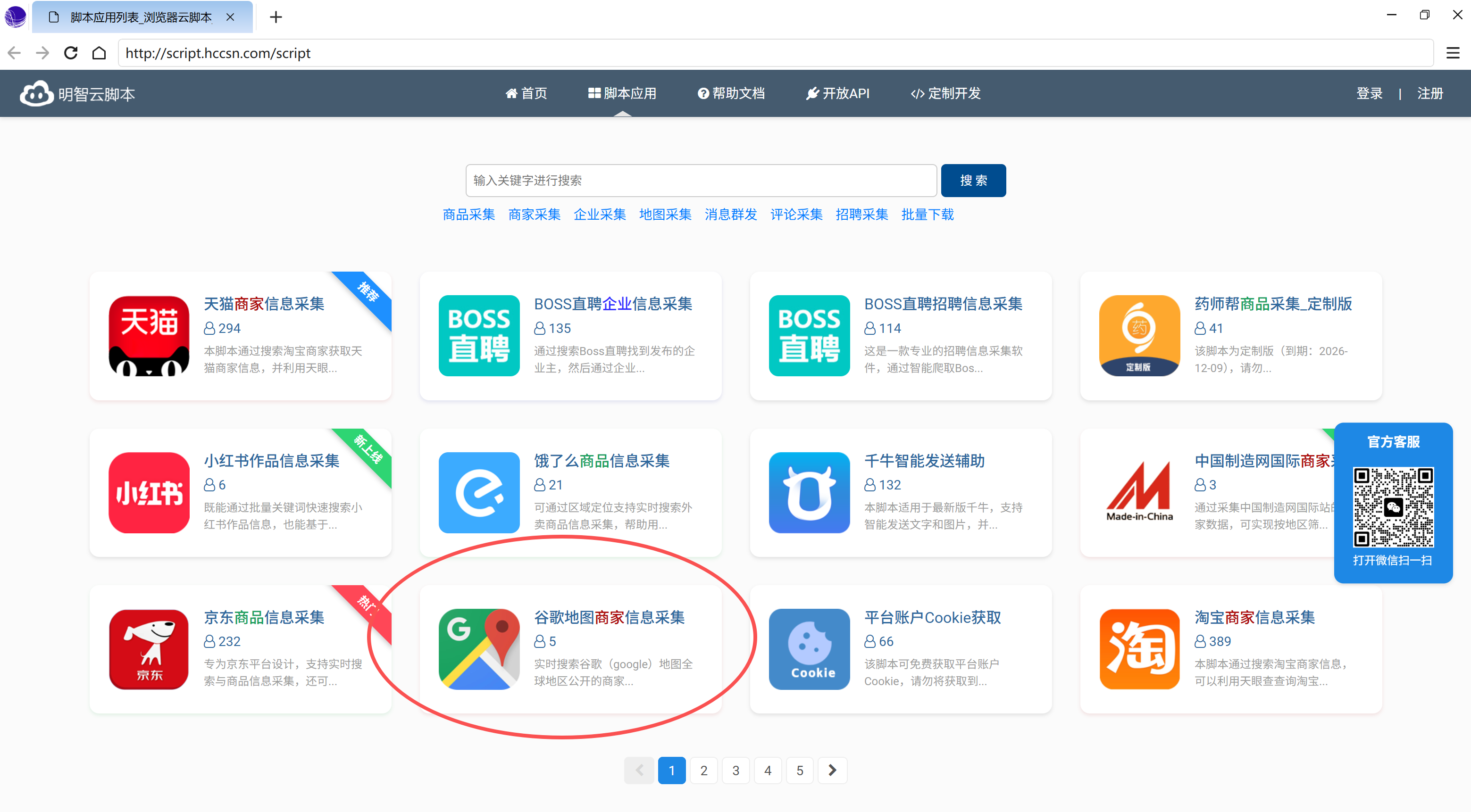Click the Google Maps script icon

point(479,649)
